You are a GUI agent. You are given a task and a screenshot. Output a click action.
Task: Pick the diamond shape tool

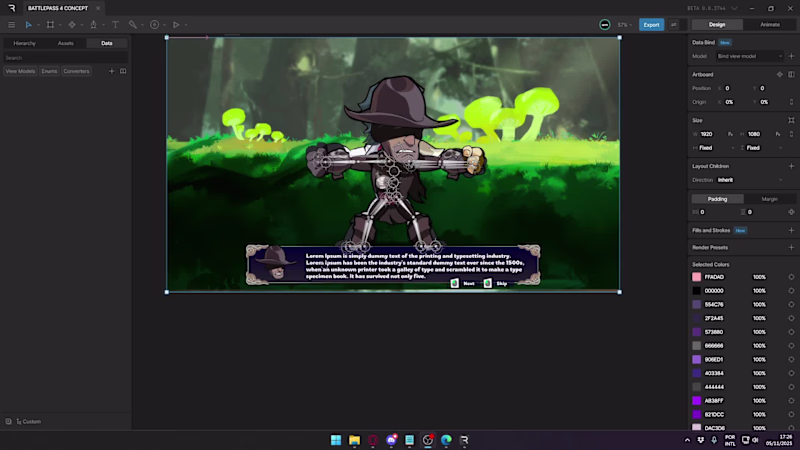tap(72, 24)
